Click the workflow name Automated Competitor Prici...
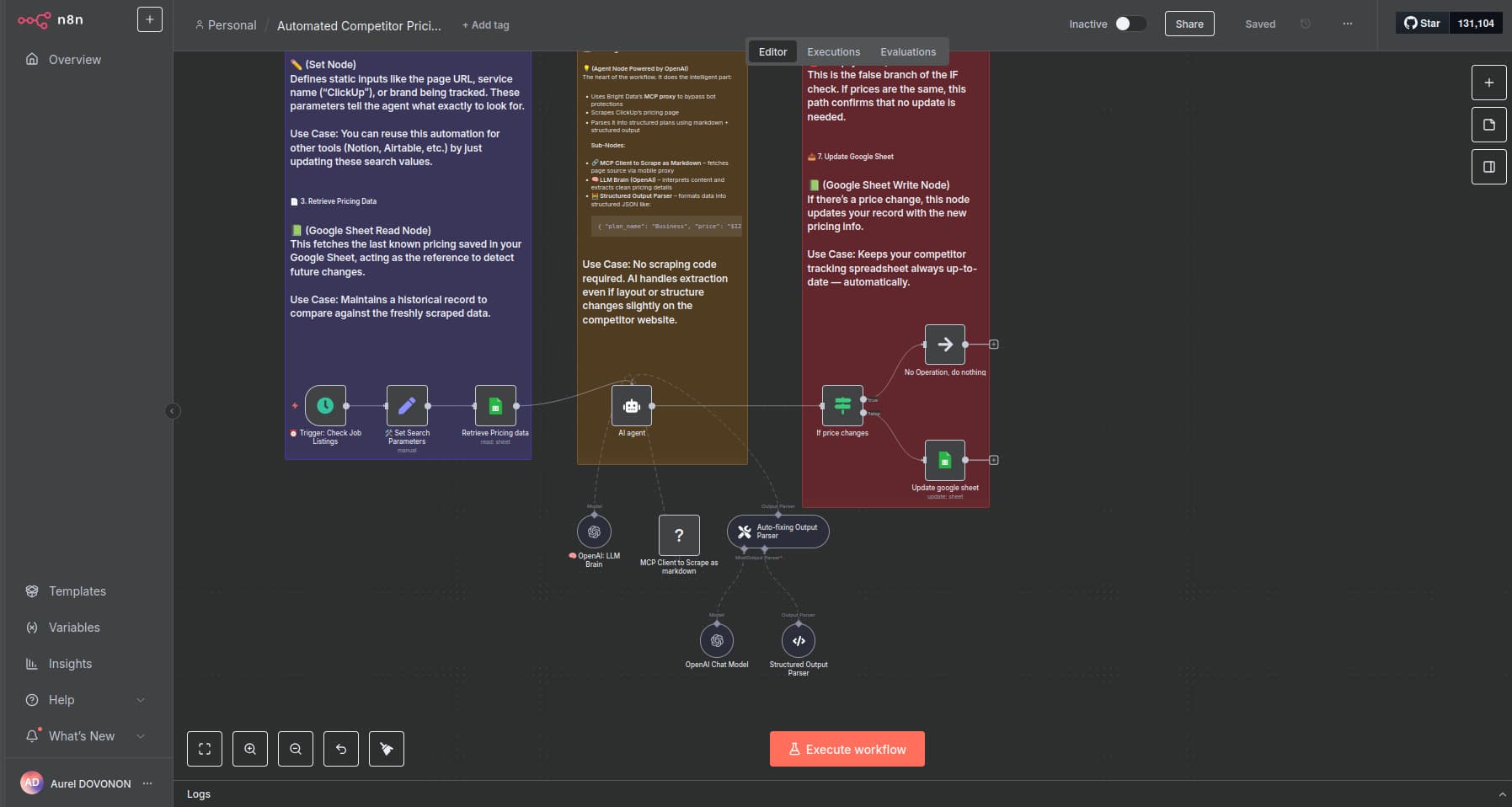This screenshot has height=807, width=1512. [x=359, y=25]
